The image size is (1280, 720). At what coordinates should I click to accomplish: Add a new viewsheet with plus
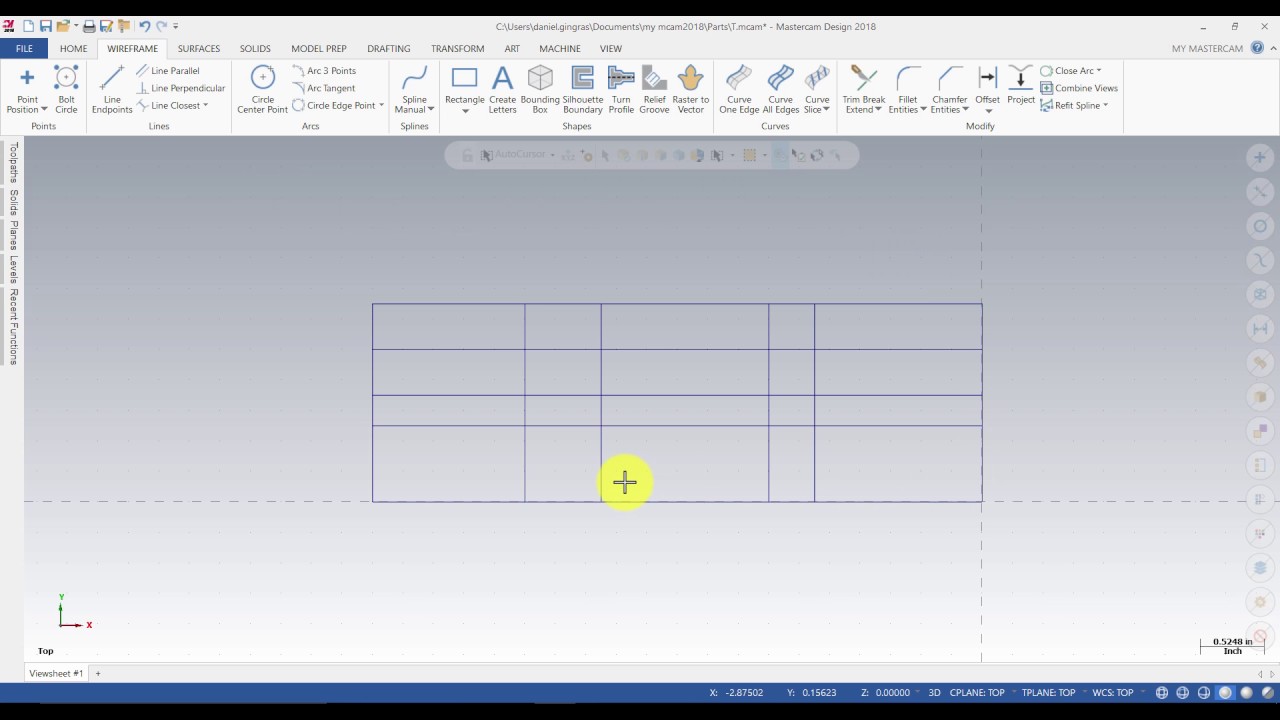(98, 673)
